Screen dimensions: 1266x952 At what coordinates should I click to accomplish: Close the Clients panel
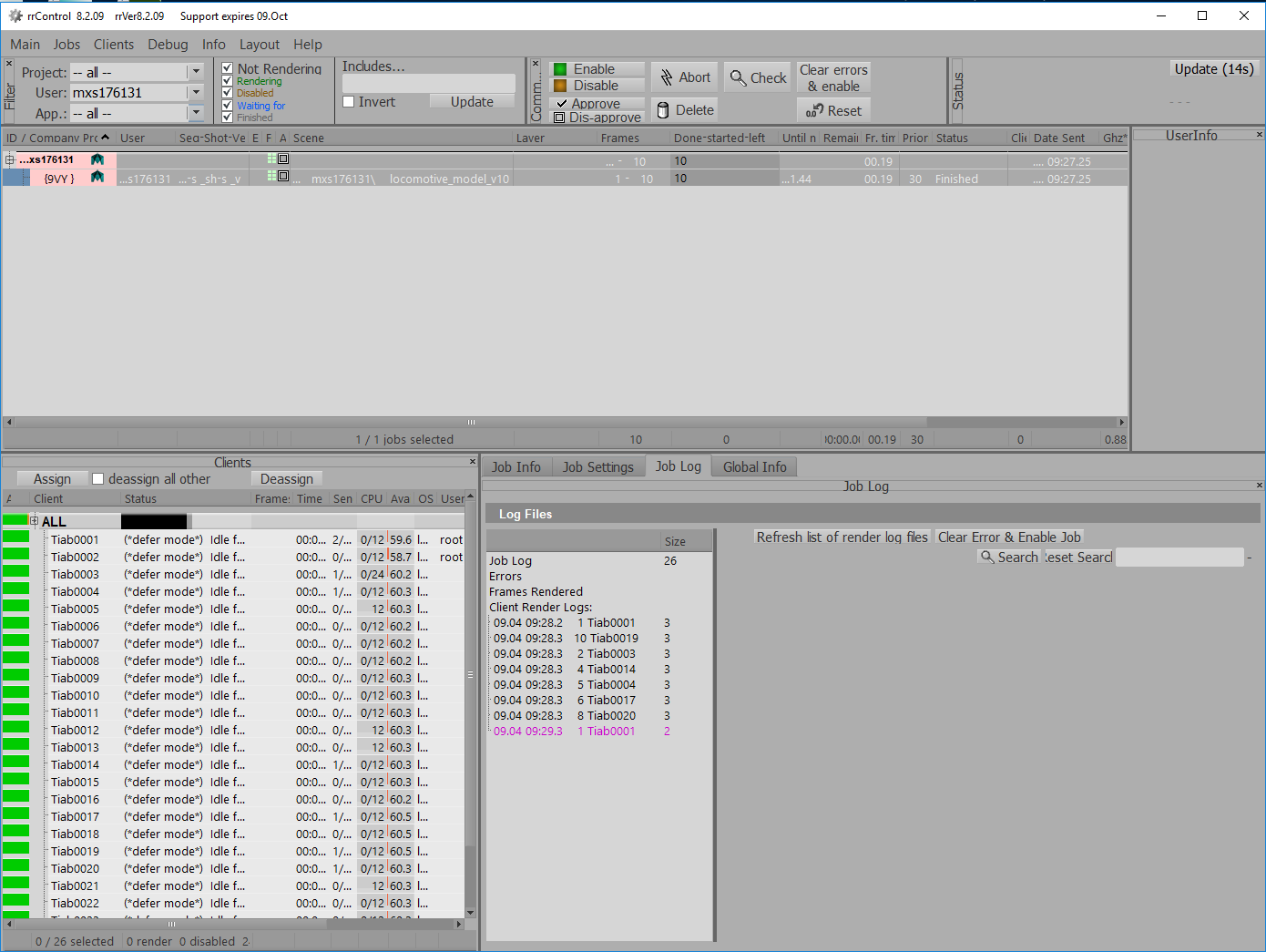pos(472,462)
